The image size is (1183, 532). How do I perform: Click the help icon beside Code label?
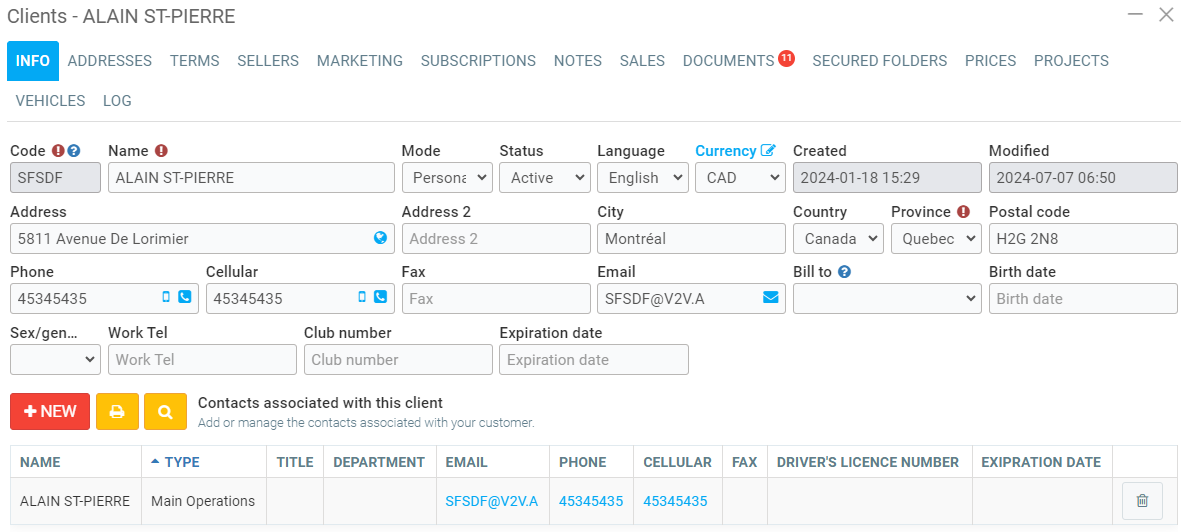tap(74, 151)
